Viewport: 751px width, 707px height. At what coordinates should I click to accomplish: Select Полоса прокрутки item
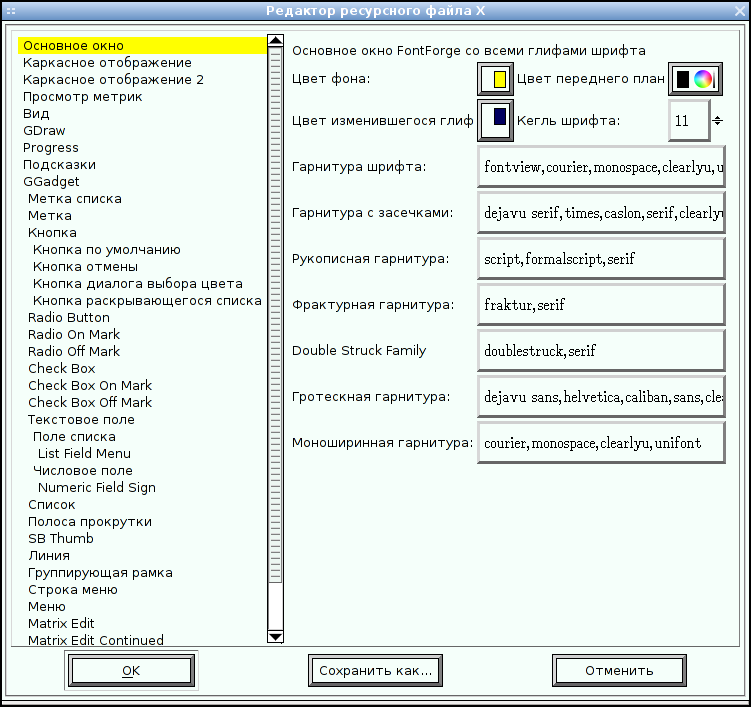click(90, 522)
